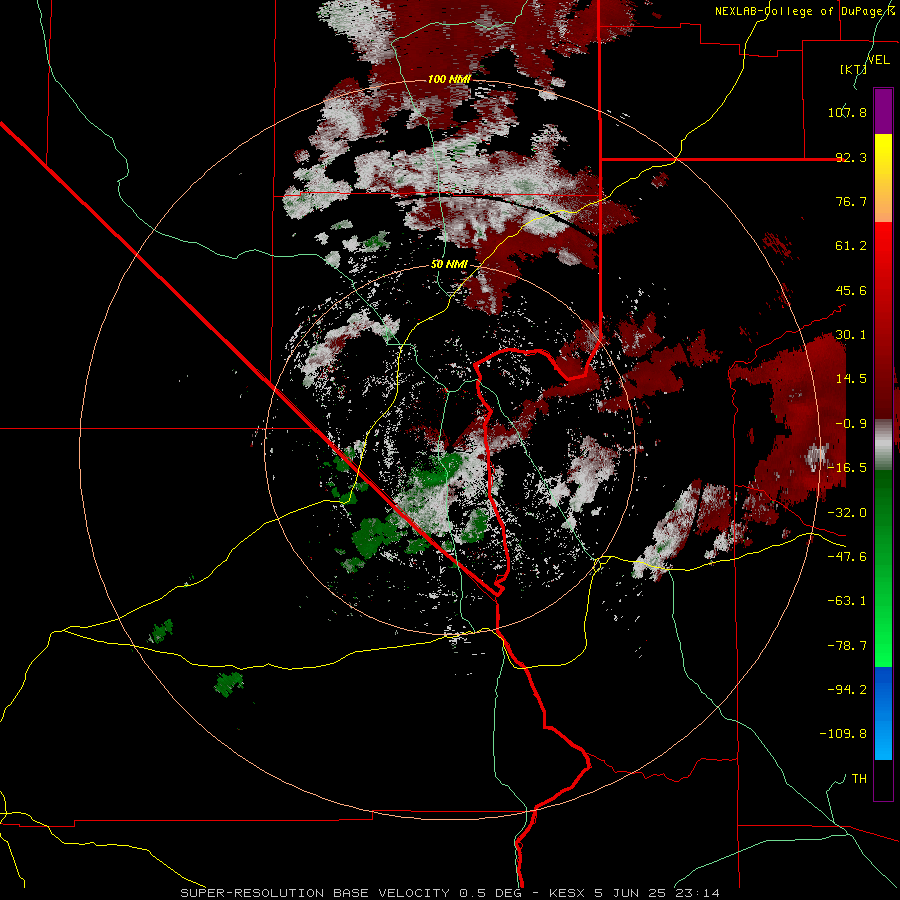900x900 pixels.
Task: Click the 76.7 velocity scale value
Action: tap(851, 201)
